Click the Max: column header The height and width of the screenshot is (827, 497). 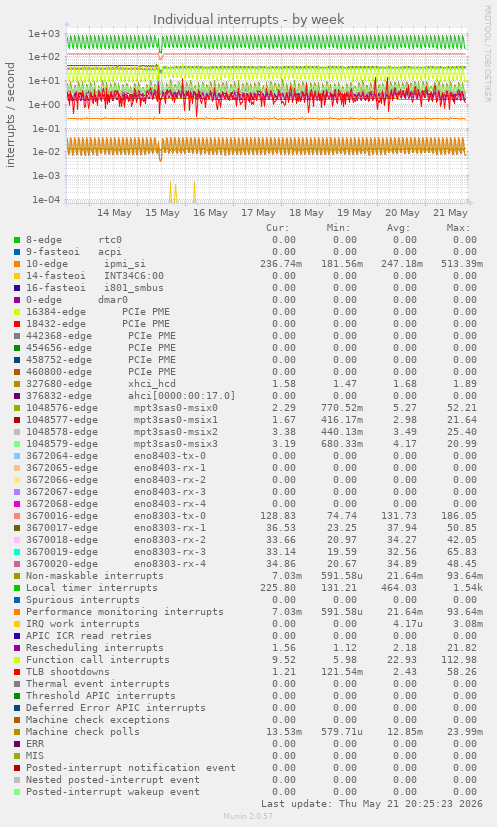pos(457,228)
